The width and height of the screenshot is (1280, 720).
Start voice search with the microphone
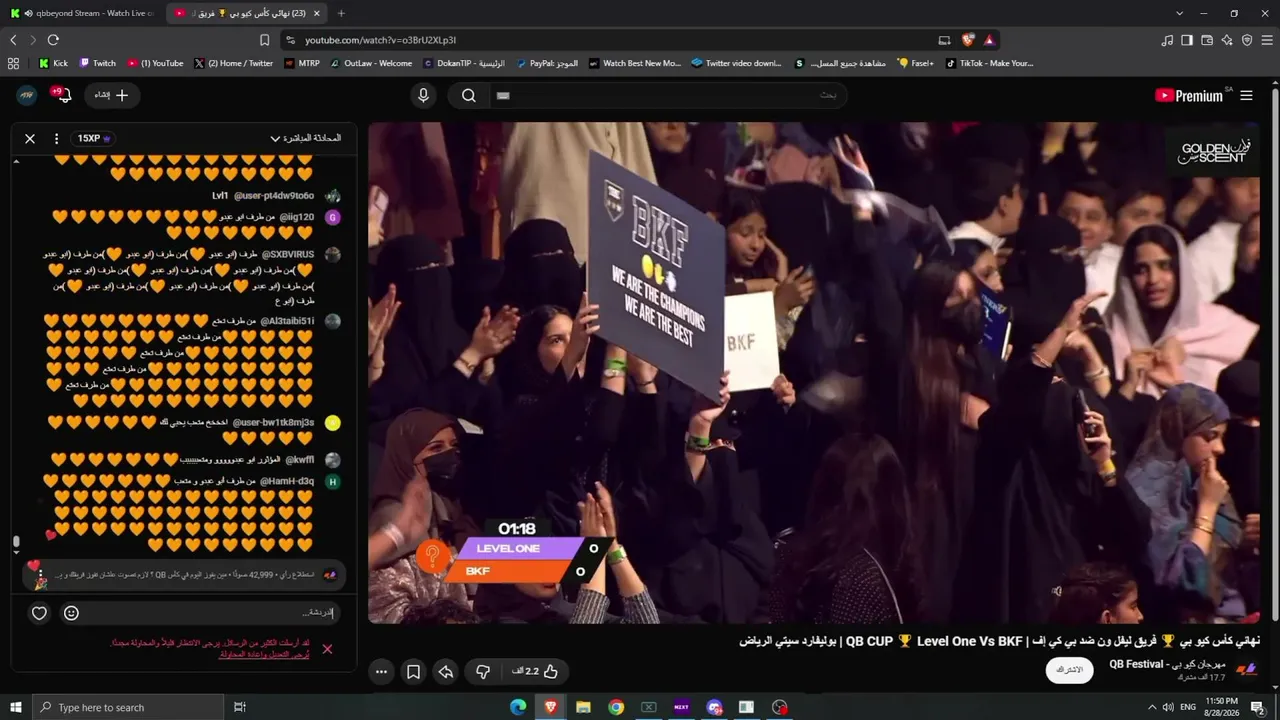click(423, 95)
